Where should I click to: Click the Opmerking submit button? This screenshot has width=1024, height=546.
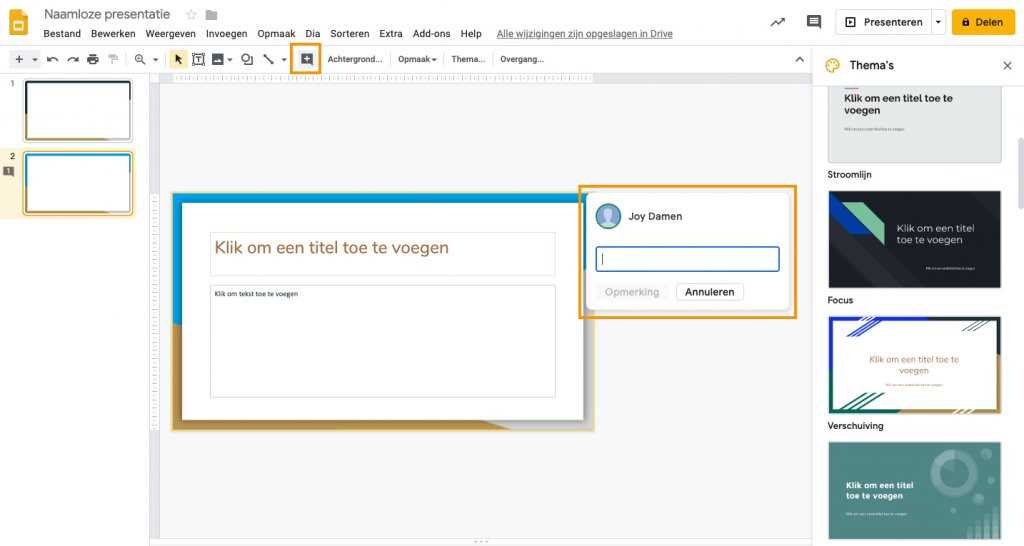tap(632, 292)
